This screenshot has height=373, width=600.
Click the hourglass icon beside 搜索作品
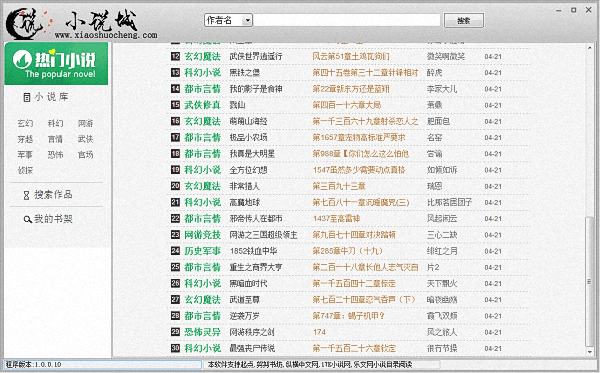[x=26, y=195]
